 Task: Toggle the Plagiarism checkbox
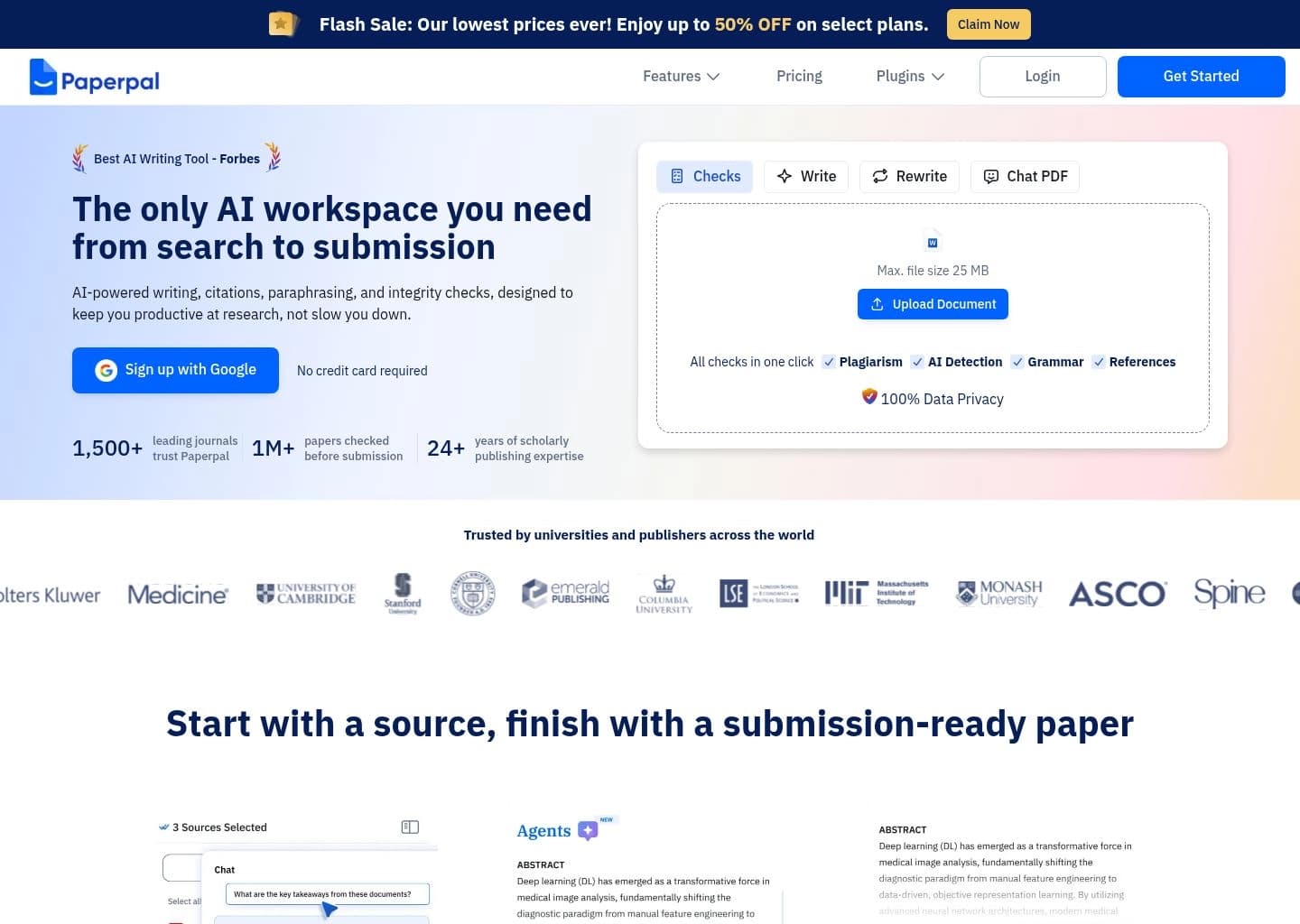tap(829, 362)
